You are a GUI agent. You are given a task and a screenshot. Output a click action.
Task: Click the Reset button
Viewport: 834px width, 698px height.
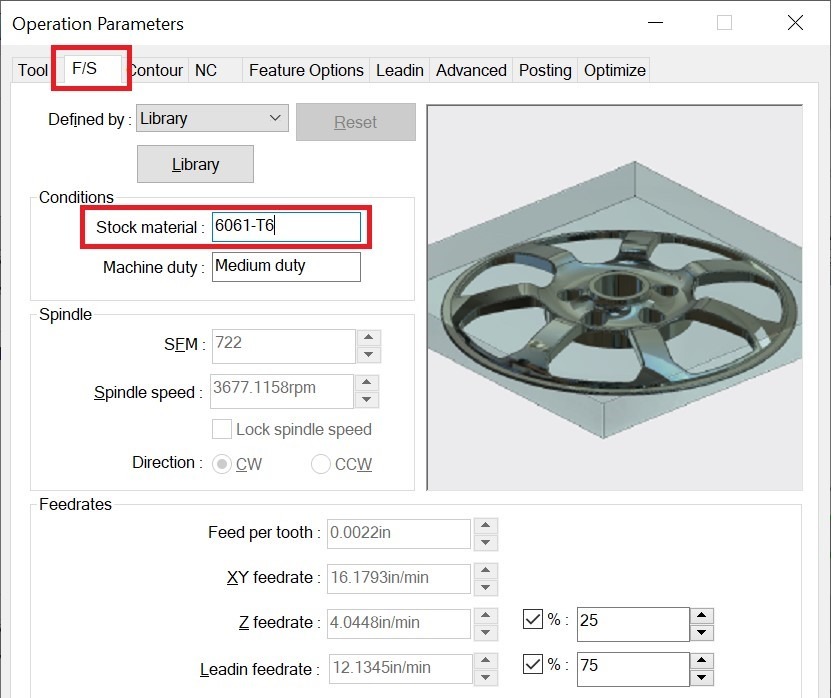tap(355, 122)
